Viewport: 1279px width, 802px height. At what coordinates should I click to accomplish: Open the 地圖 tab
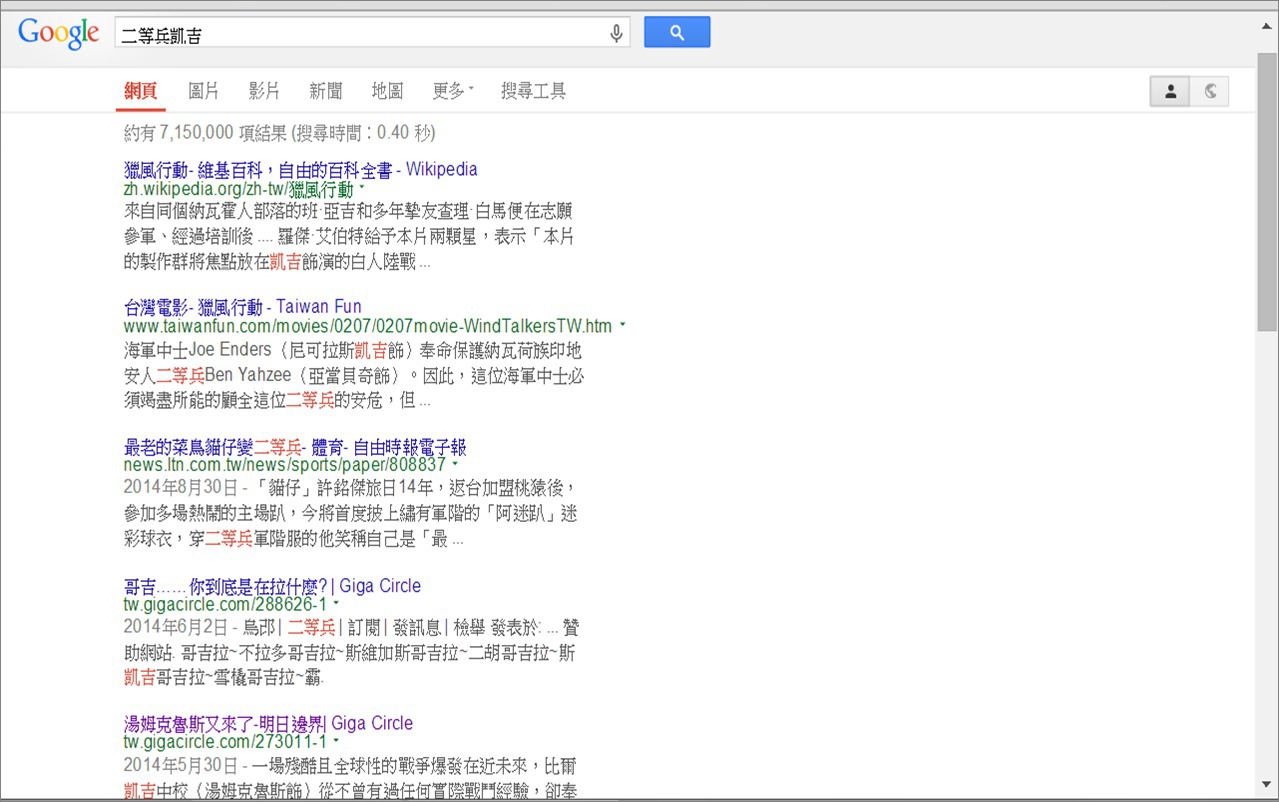387,91
